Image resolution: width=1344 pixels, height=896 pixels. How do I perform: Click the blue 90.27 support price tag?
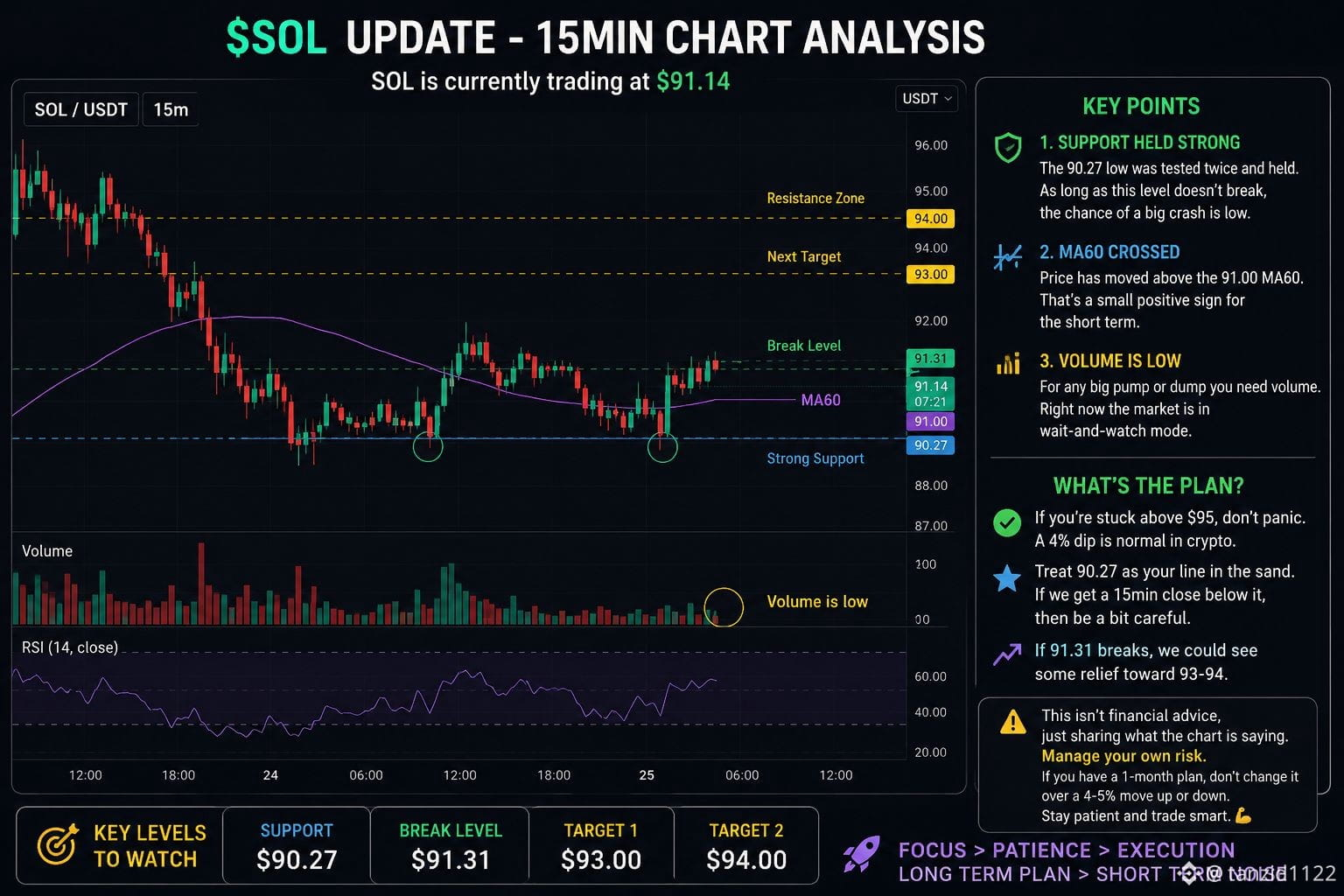pyautogui.click(x=930, y=445)
